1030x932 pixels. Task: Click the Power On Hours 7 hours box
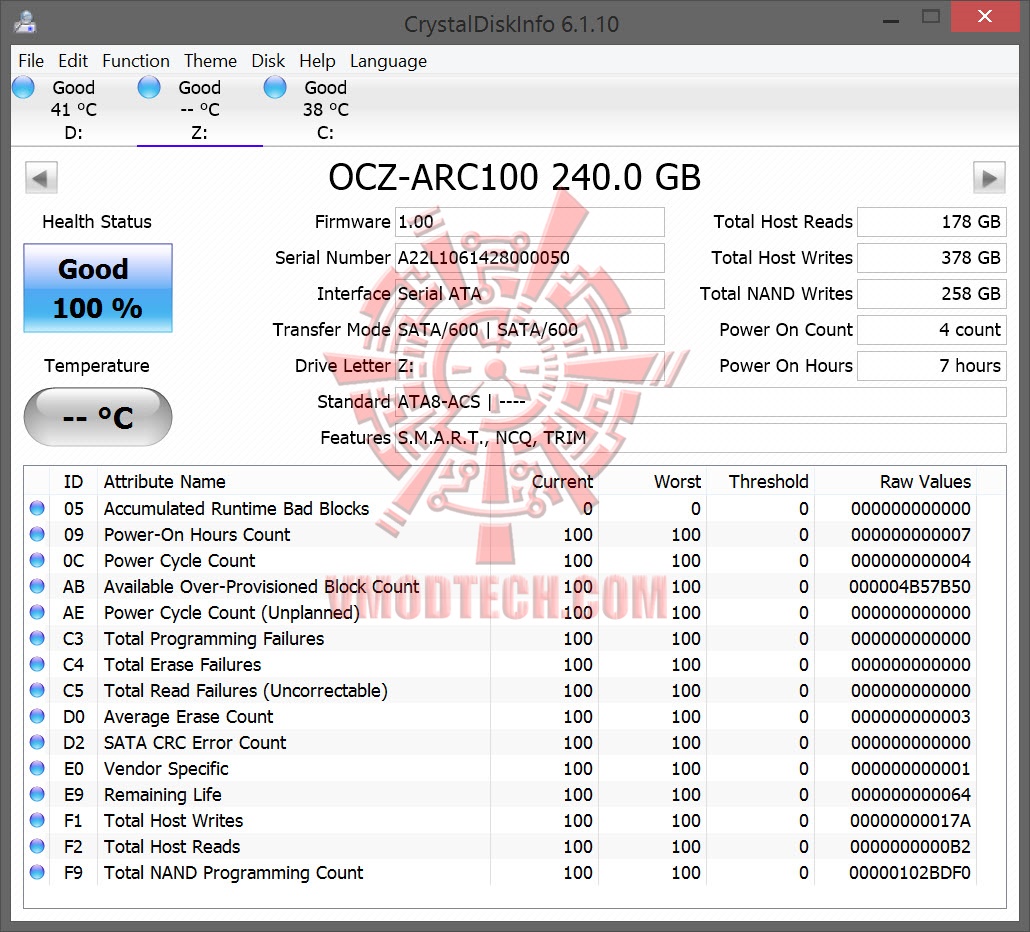click(x=931, y=366)
